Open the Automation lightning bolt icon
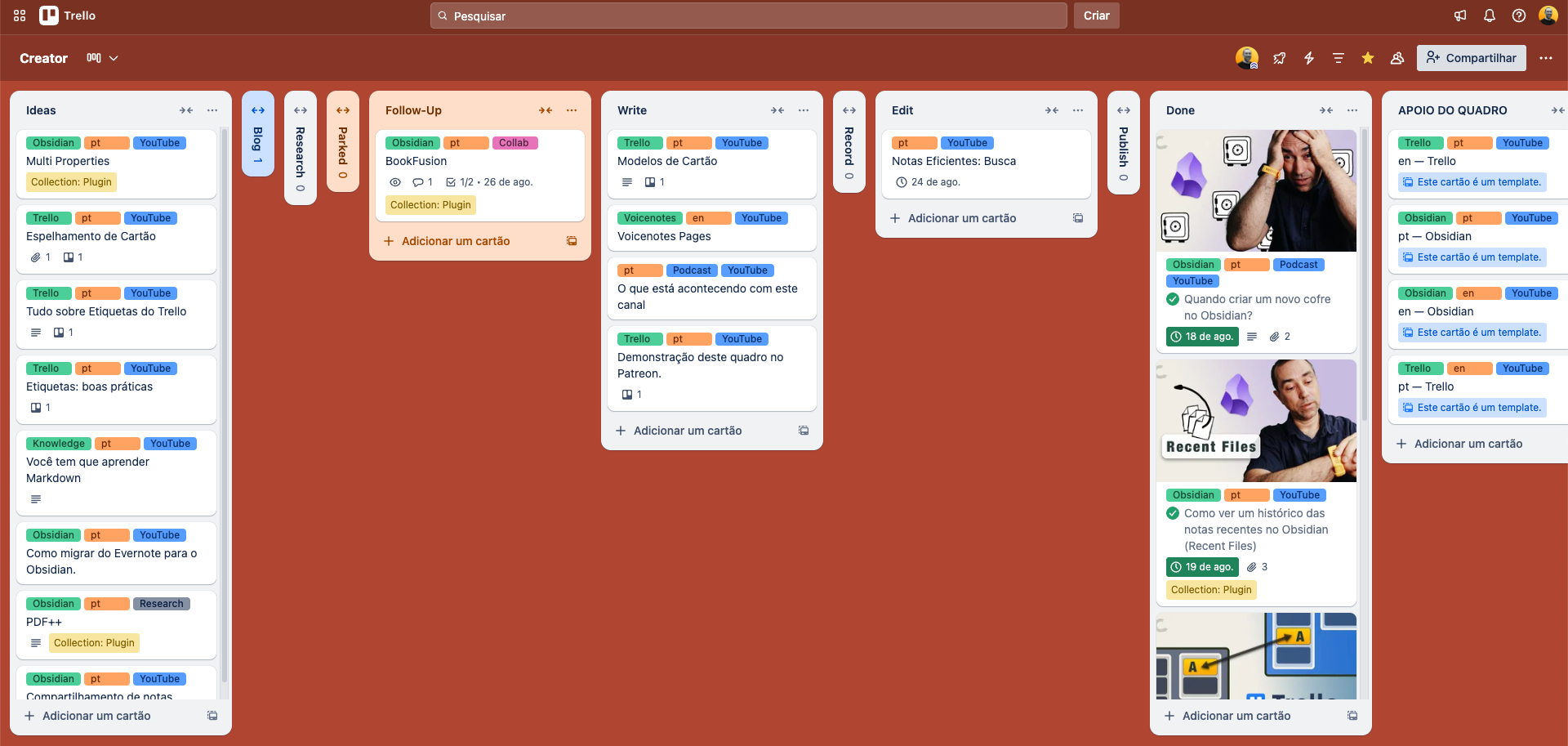This screenshot has width=1568, height=746. (x=1309, y=58)
